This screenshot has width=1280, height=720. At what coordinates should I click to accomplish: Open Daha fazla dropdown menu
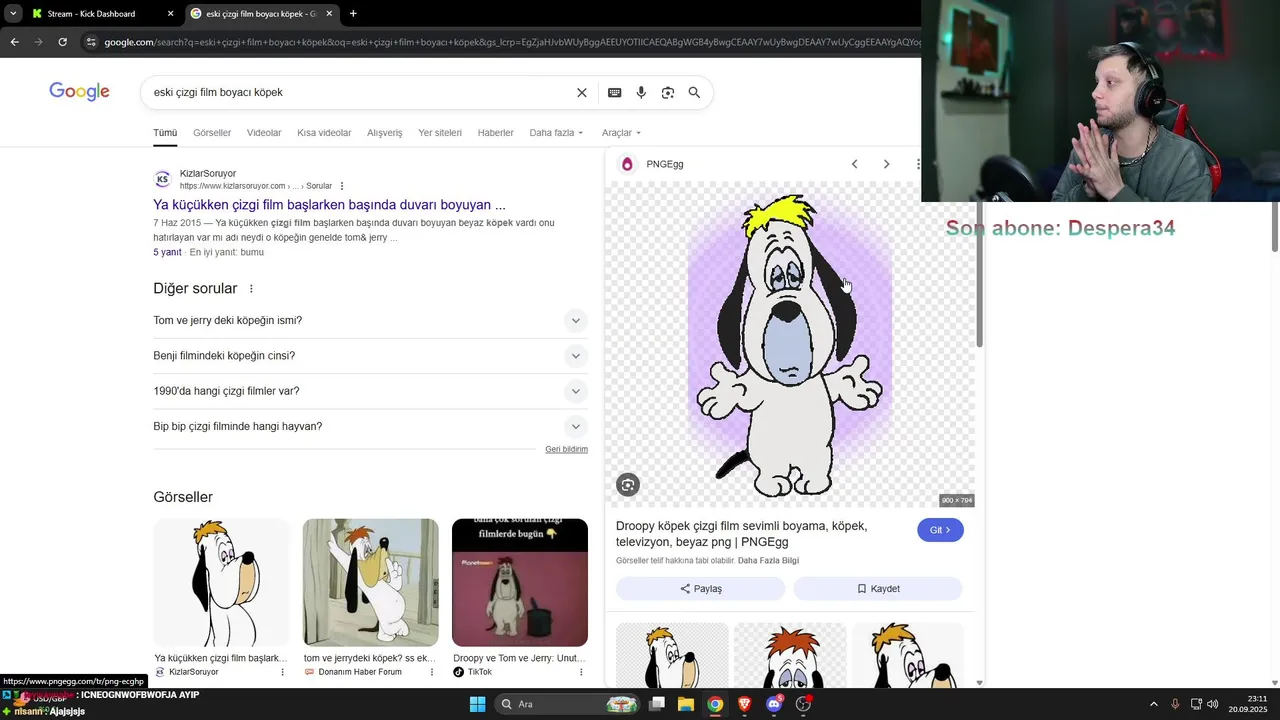[555, 132]
